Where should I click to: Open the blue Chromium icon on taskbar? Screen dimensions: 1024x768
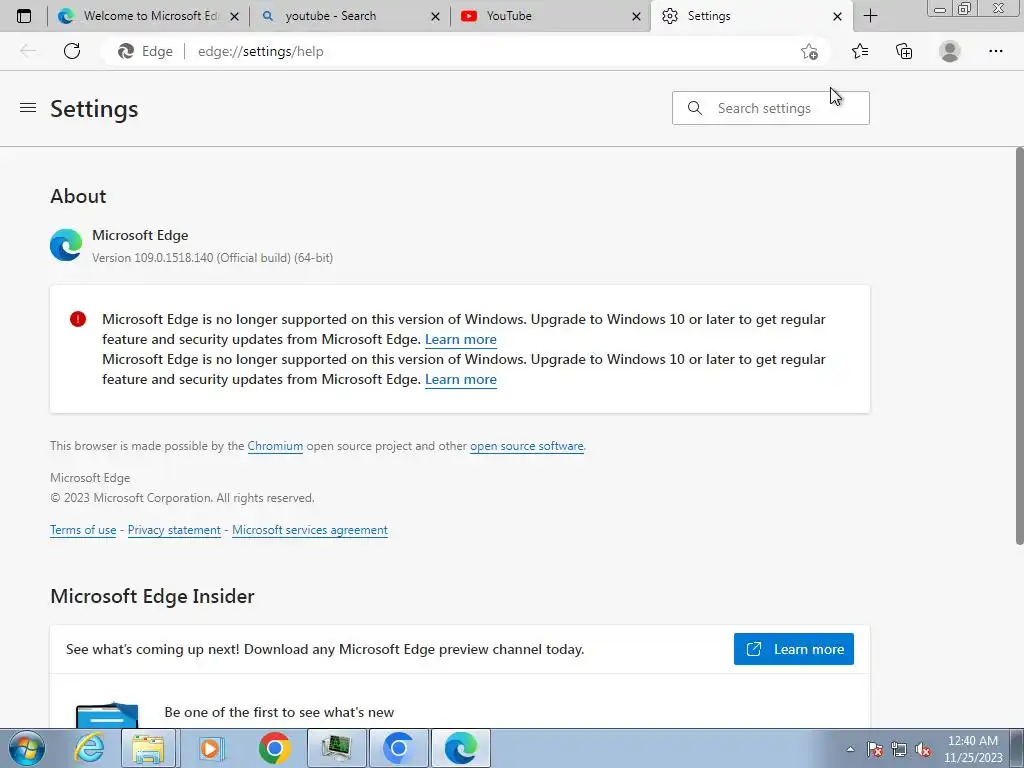pos(399,748)
